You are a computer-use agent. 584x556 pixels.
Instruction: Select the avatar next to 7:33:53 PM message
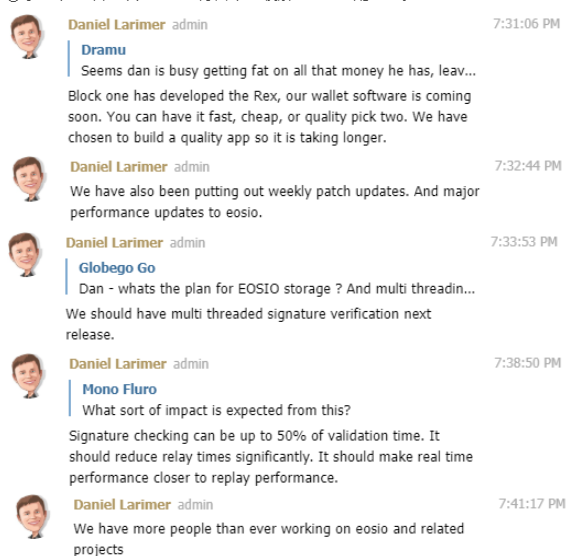[25, 255]
